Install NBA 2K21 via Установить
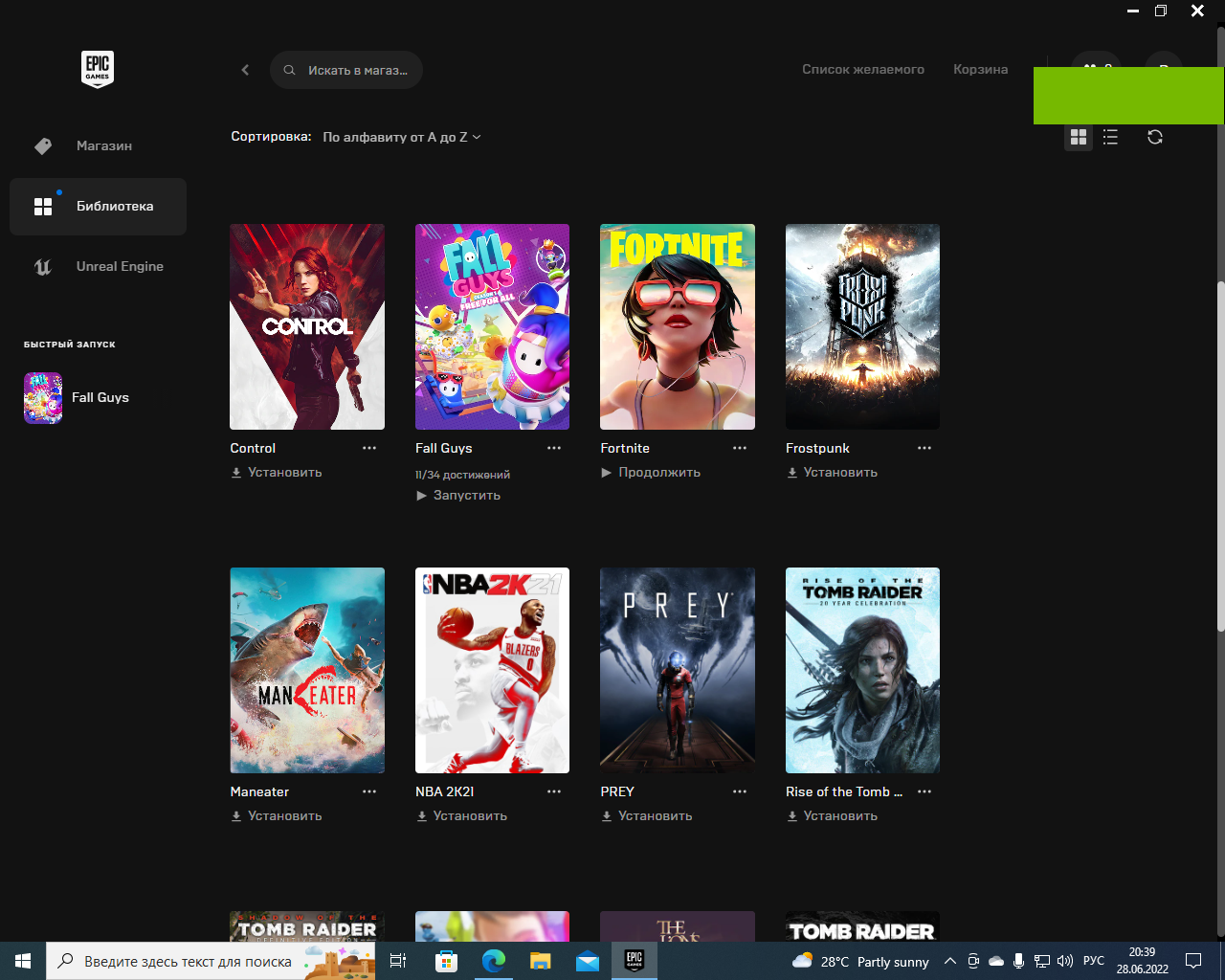The image size is (1225, 980). (461, 816)
